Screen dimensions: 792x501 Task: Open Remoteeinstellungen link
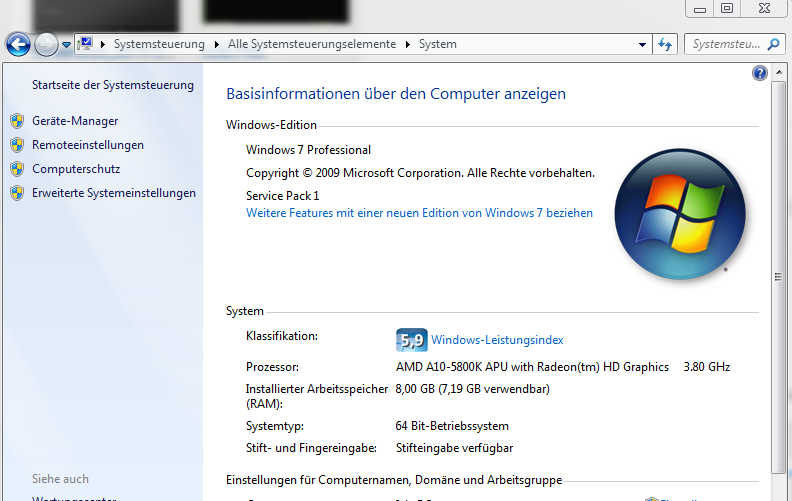click(88, 145)
